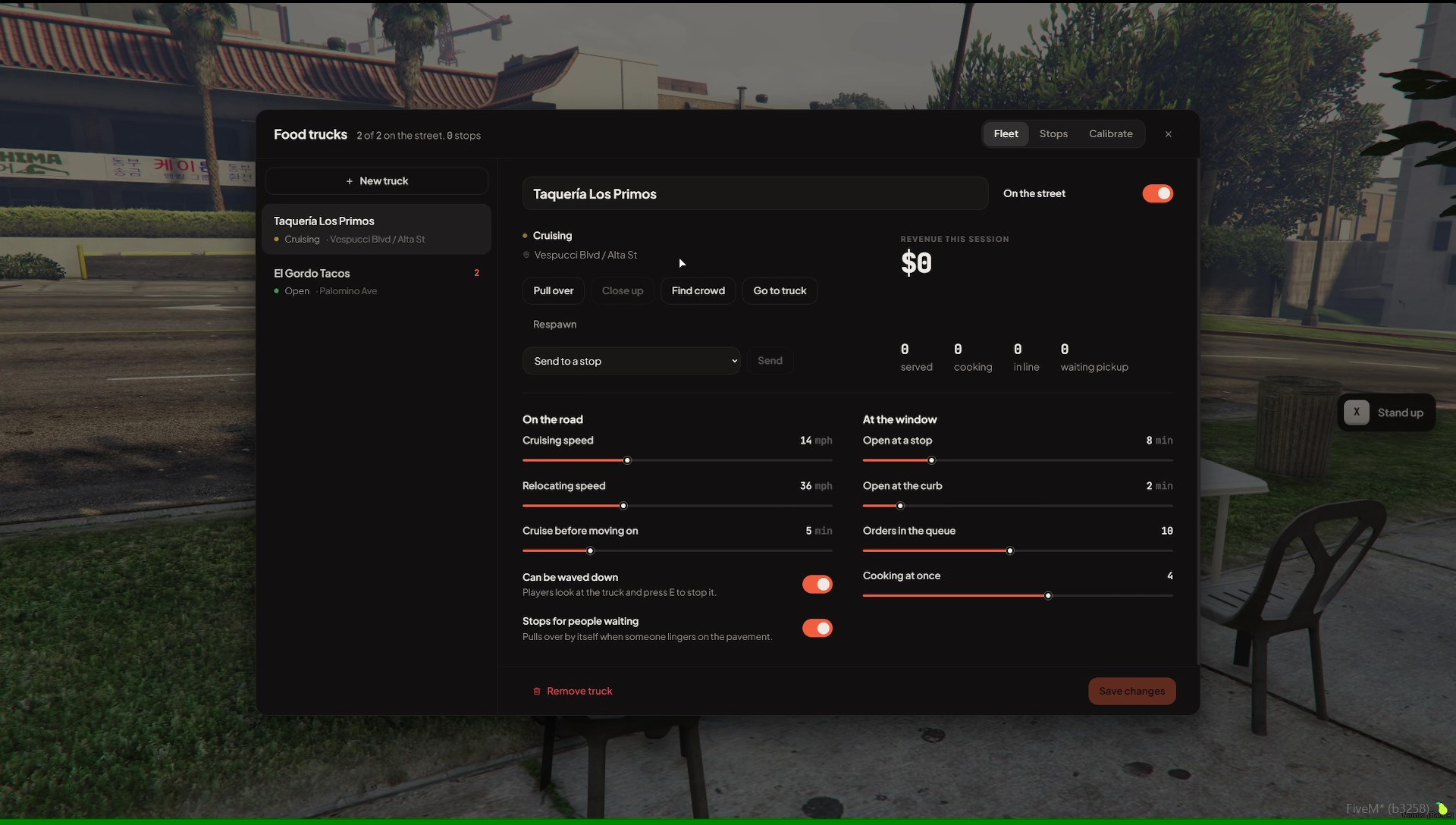Click the Open at a stop slider handle
The height and width of the screenshot is (825, 1456).
point(932,460)
